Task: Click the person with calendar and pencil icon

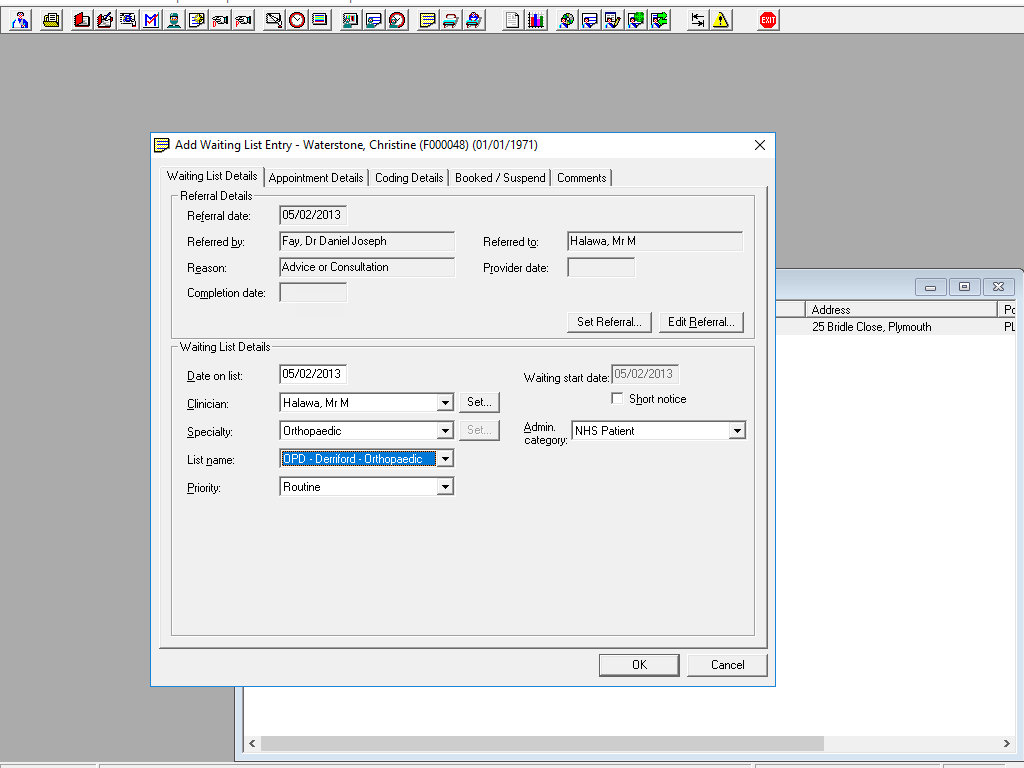Action: 613,20
